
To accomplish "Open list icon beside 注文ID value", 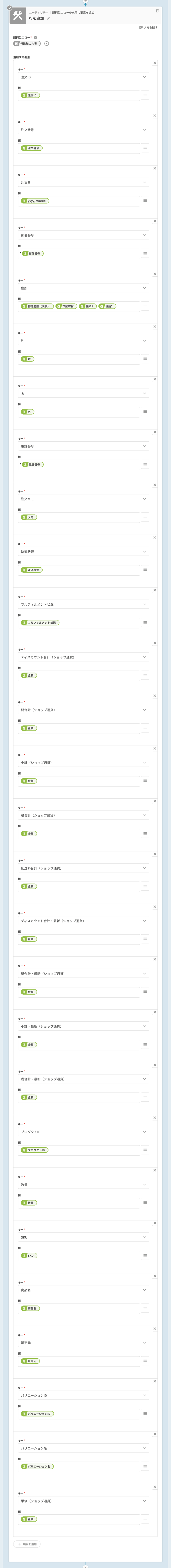I will [x=145, y=96].
